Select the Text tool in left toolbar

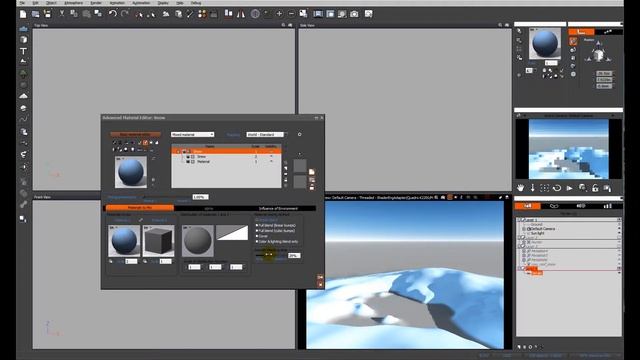coord(23,51)
